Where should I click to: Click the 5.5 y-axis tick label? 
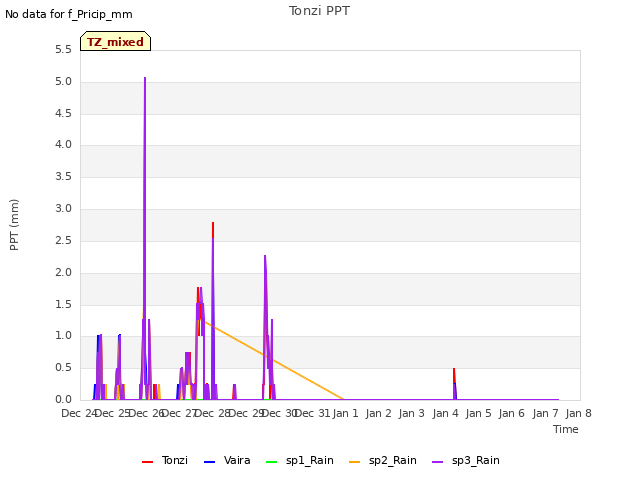click(x=63, y=50)
